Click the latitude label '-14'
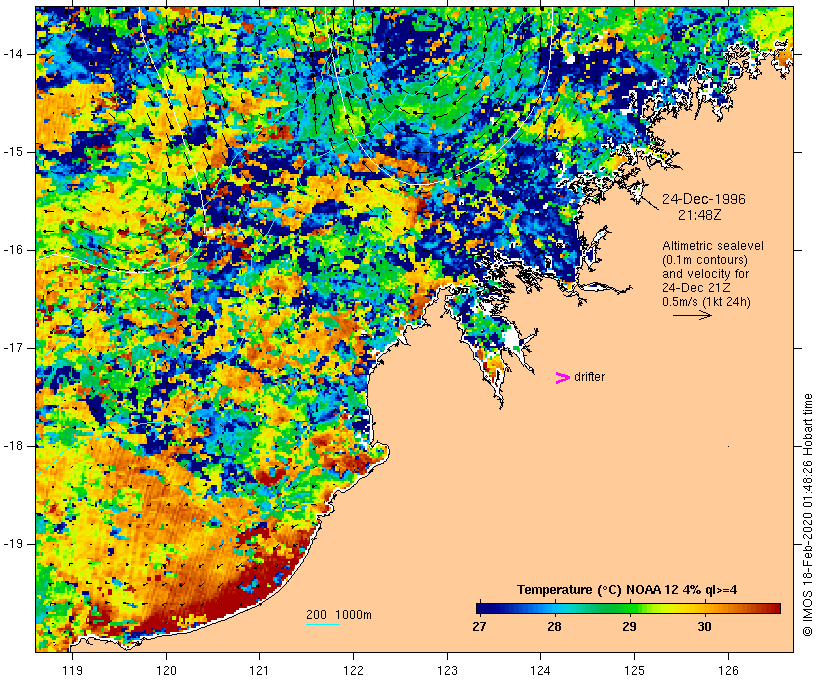Viewport: 820px width, 680px height. click(13, 54)
